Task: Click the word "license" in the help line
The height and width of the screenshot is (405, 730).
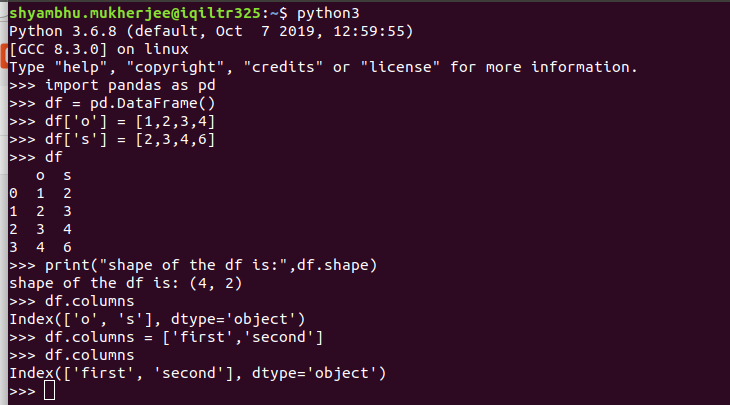Action: pyautogui.click(x=400, y=68)
